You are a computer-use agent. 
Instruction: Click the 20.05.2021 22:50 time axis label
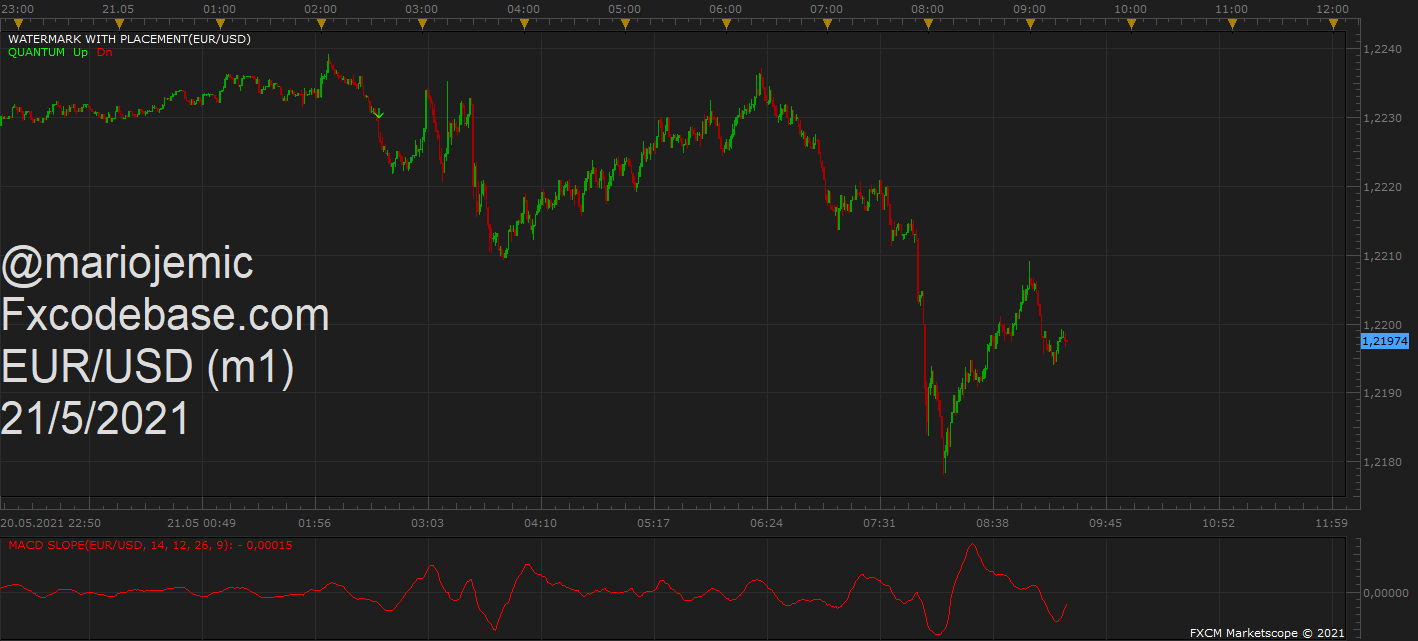point(49,522)
